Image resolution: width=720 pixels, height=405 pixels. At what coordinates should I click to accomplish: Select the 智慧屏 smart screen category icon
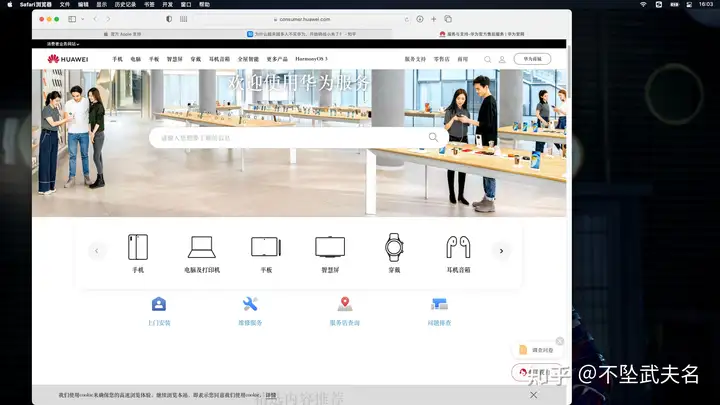(x=330, y=247)
